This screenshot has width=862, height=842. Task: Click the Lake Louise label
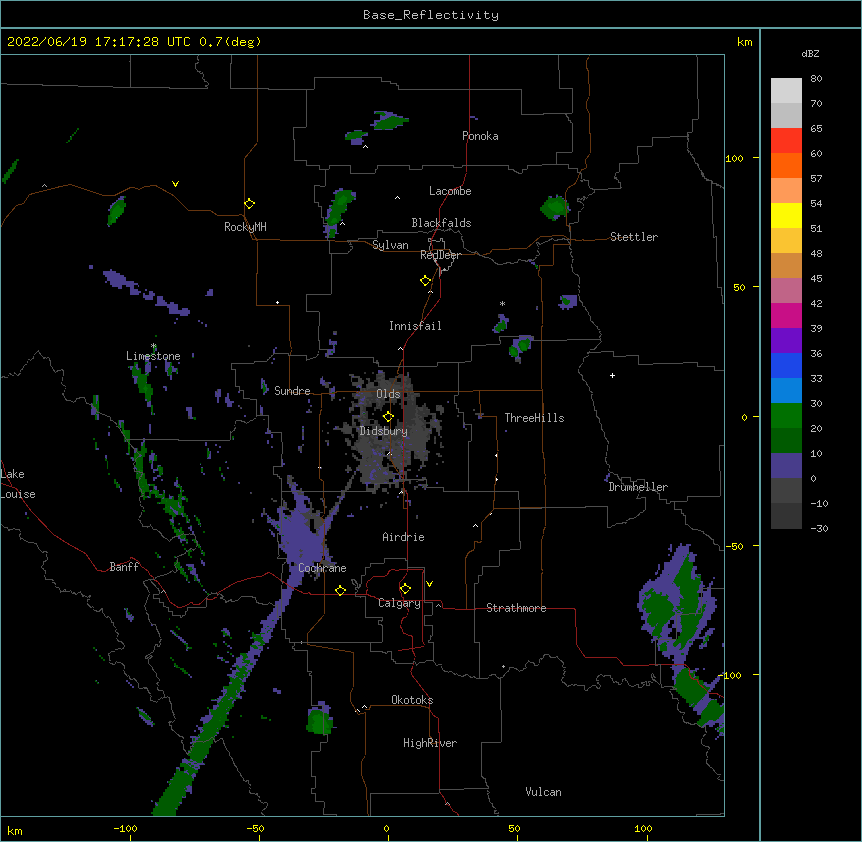pos(18,484)
